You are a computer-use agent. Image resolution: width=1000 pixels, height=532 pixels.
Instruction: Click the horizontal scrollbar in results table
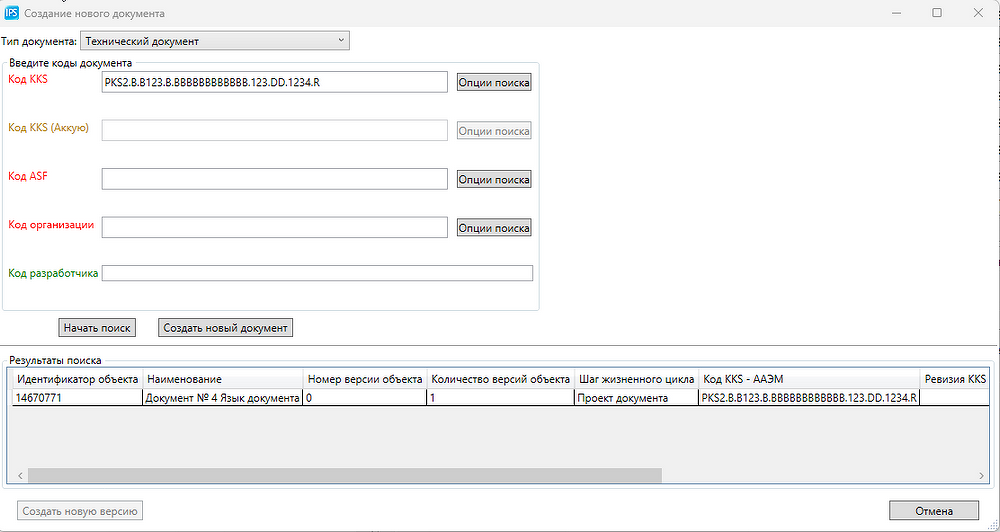[x=345, y=476]
